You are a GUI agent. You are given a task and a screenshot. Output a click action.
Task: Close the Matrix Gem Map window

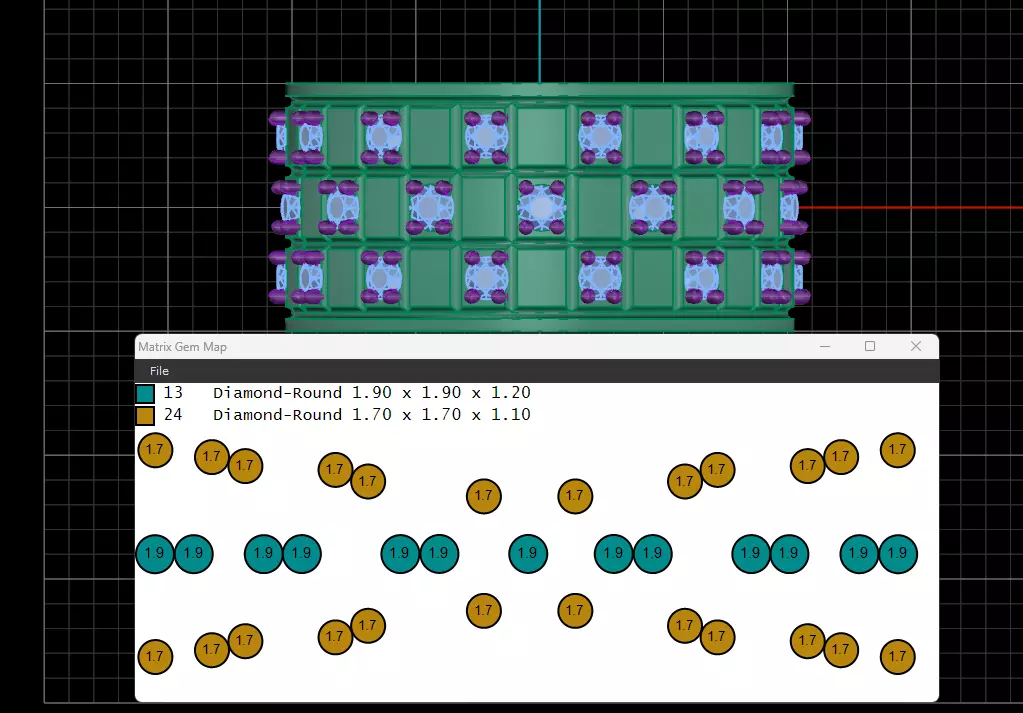coord(916,346)
